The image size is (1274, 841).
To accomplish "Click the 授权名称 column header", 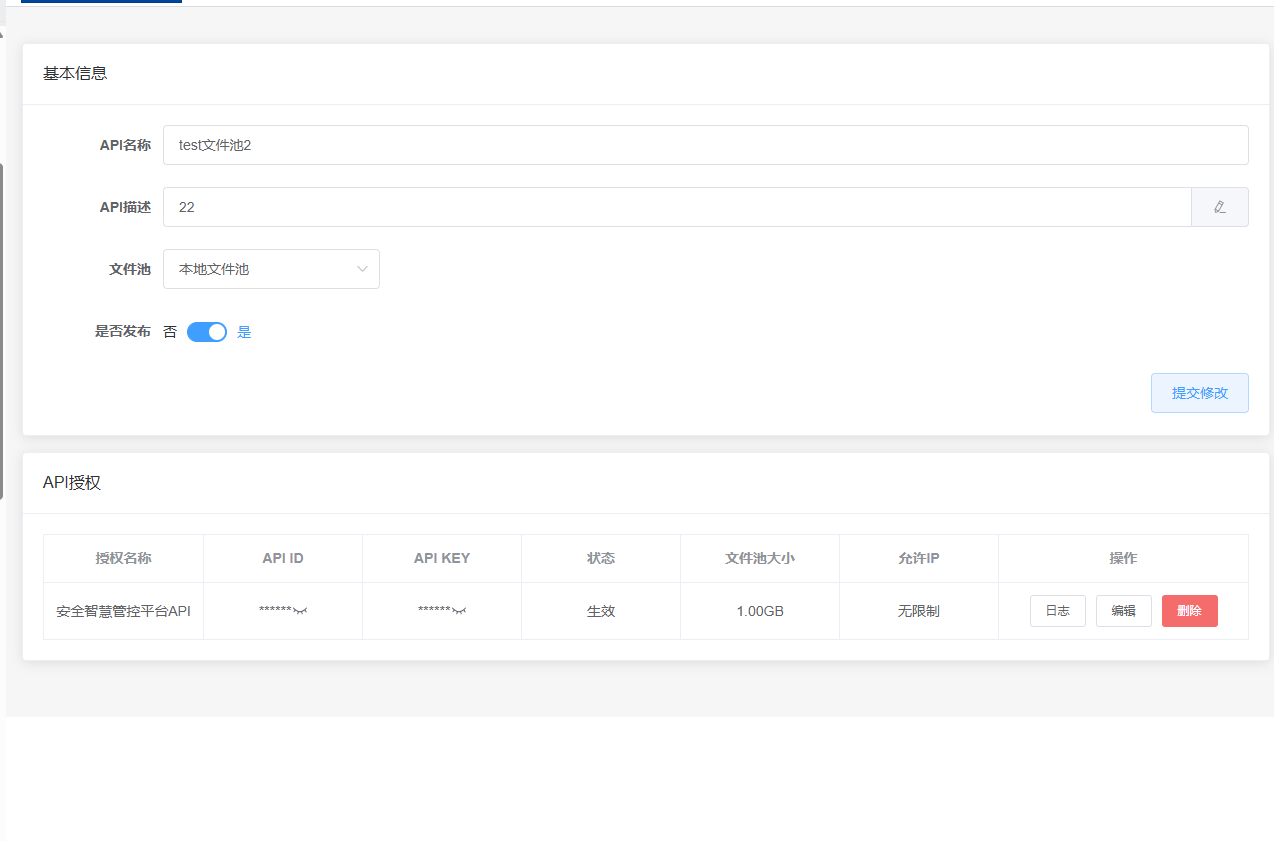I will 123,558.
